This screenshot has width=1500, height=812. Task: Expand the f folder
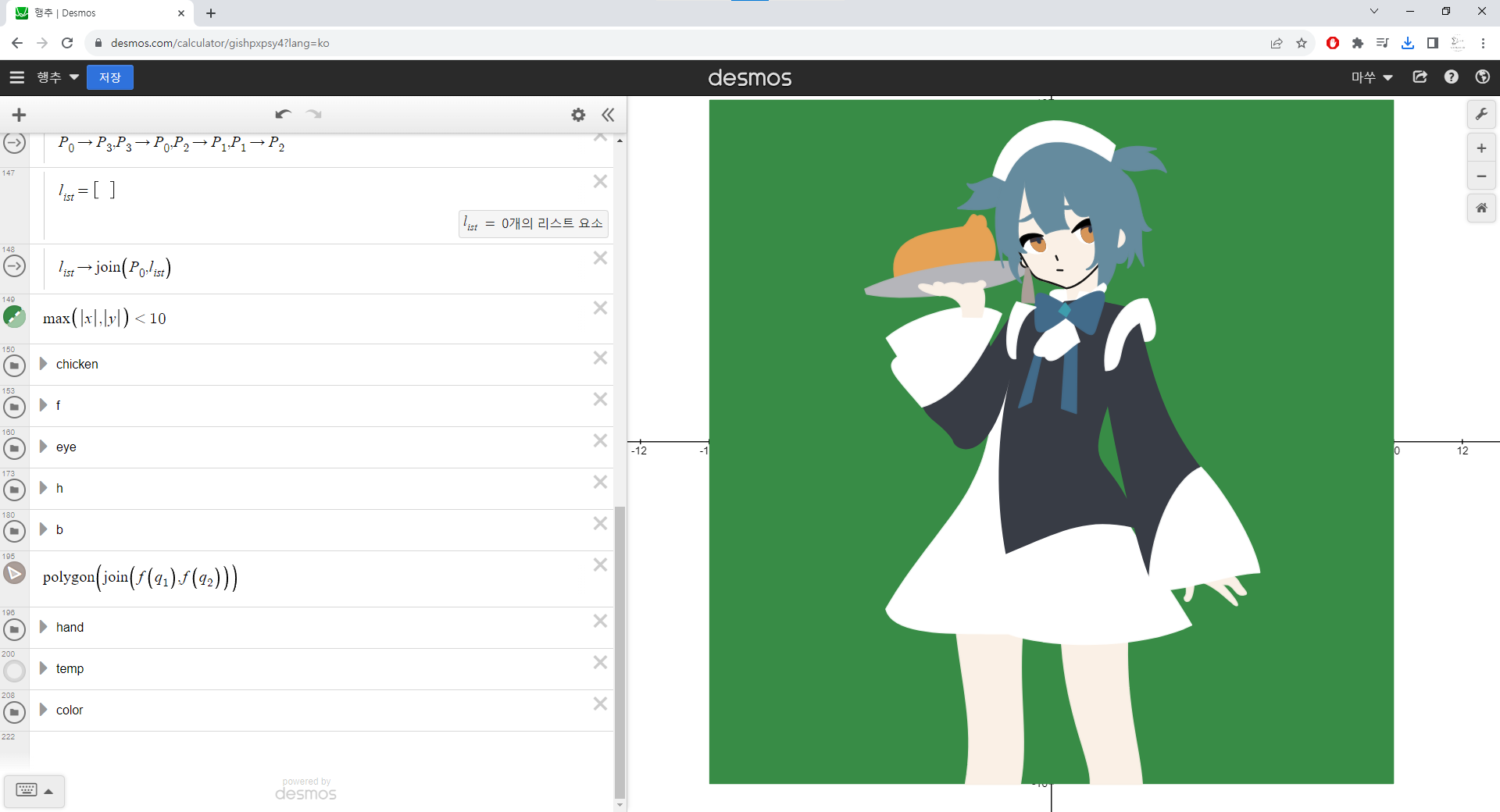44,405
